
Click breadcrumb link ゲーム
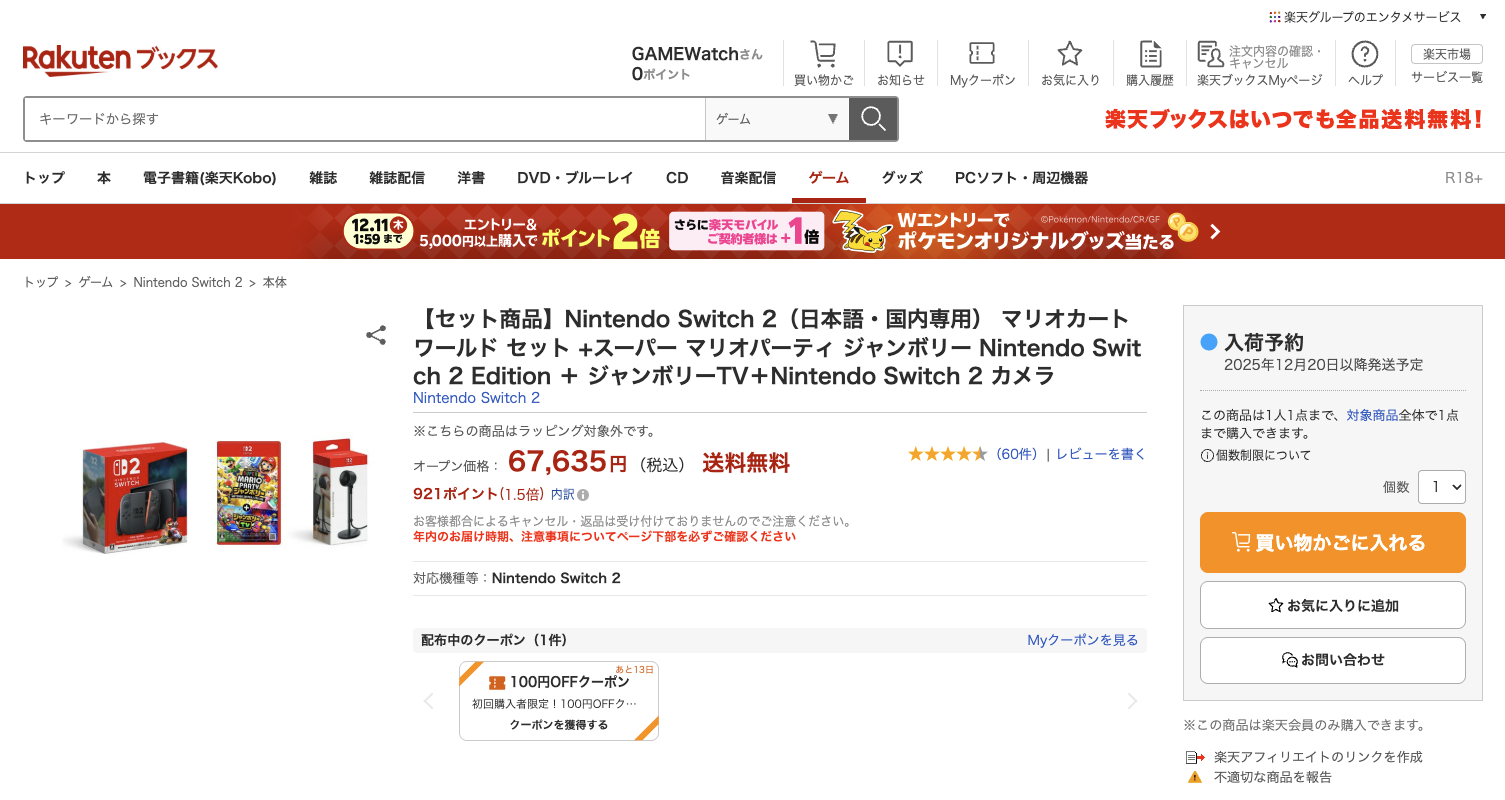tap(96, 283)
